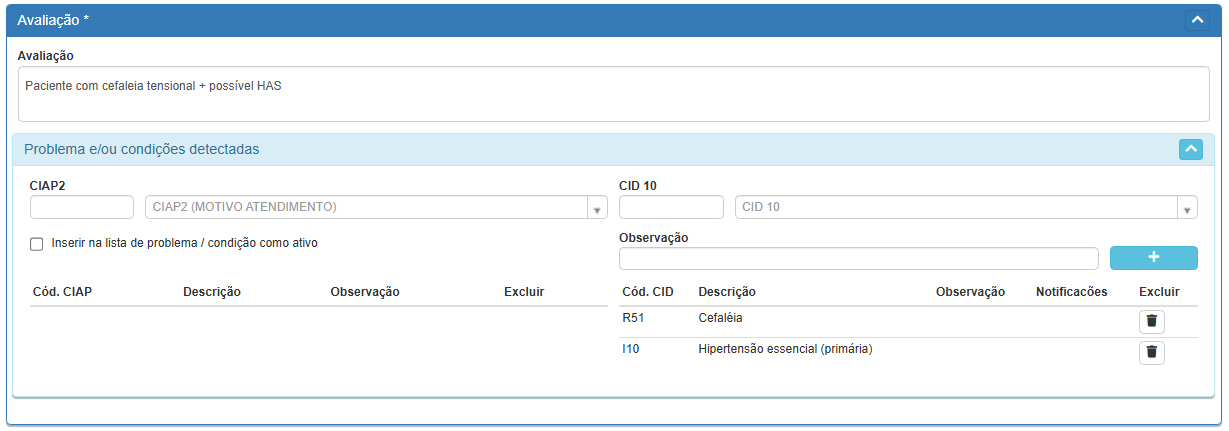Open the I10 code link
The width and height of the screenshot is (1229, 431).
click(630, 349)
